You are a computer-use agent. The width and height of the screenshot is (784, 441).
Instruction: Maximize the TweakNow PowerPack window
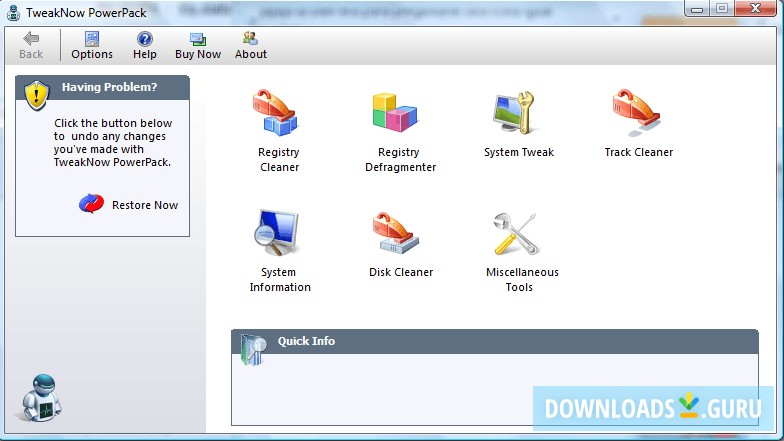click(722, 8)
